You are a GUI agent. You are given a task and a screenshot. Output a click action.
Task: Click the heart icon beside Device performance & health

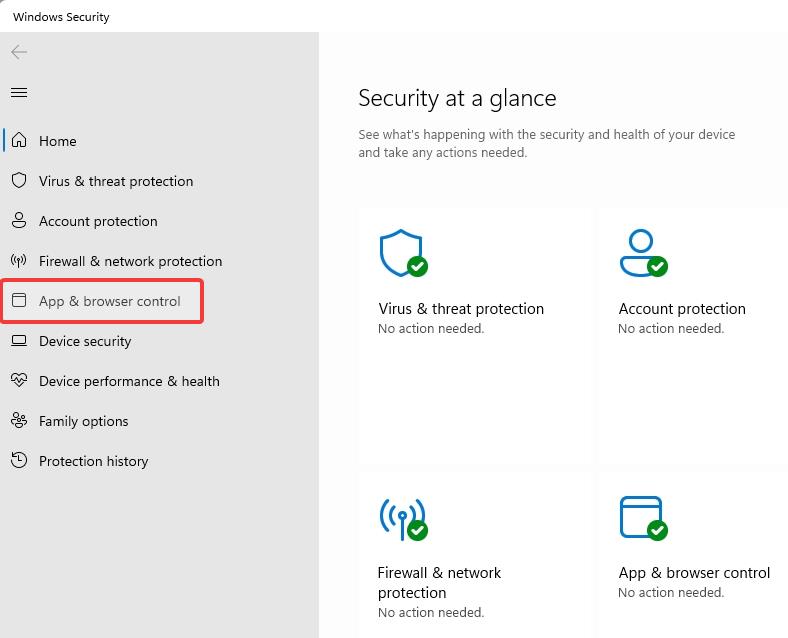tap(19, 381)
